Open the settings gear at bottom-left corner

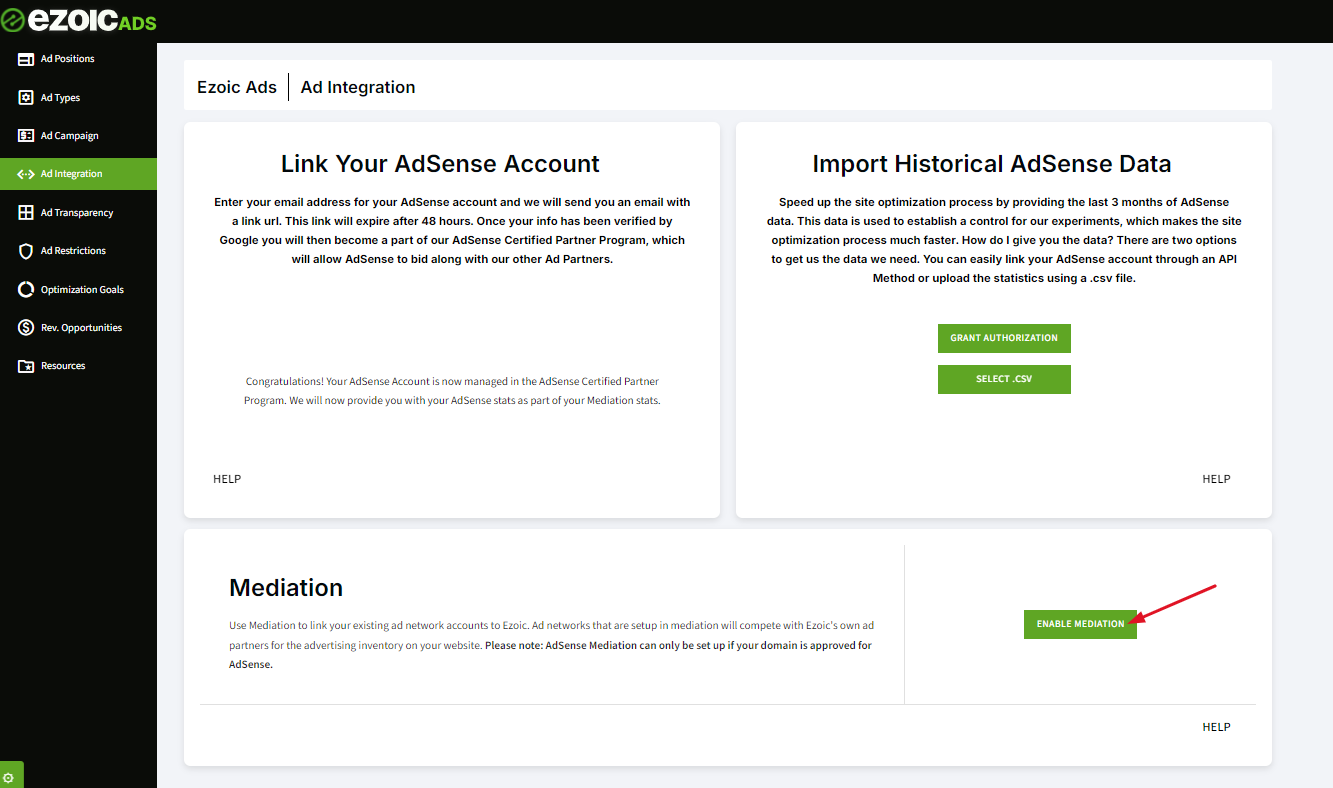(9, 777)
